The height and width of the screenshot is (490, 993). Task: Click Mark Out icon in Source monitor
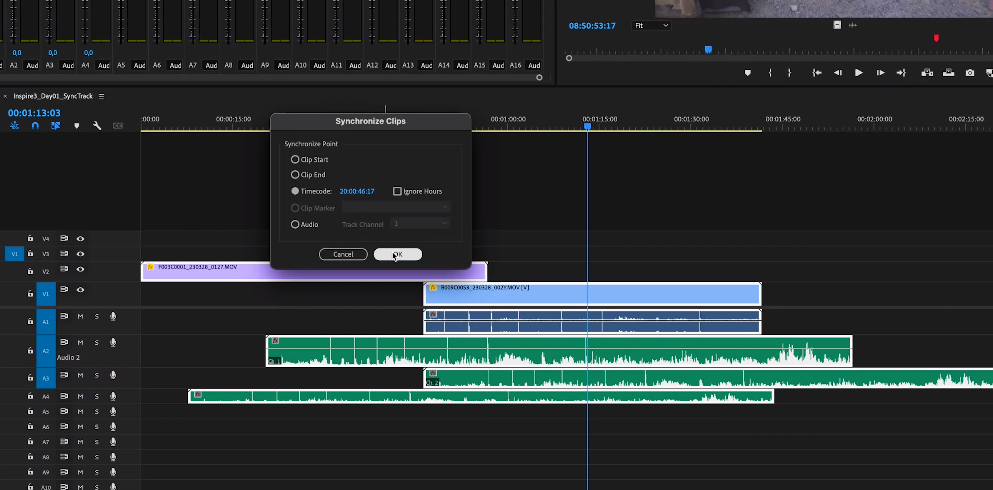pyautogui.click(x=789, y=73)
